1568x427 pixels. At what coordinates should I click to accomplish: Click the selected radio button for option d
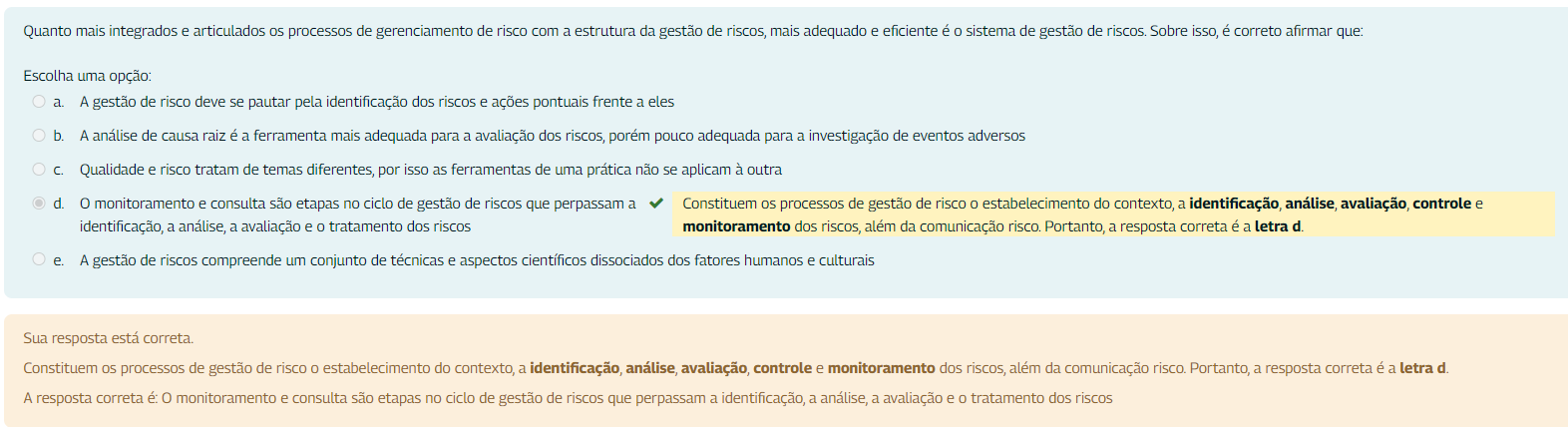39,203
